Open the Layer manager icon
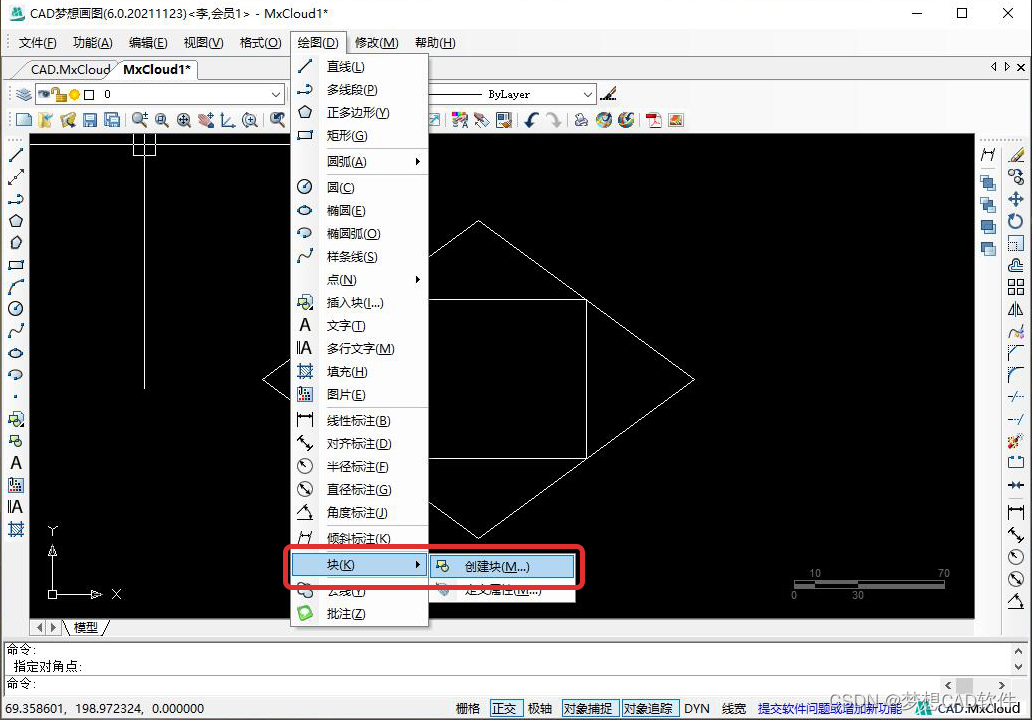The width and height of the screenshot is (1032, 720). pyautogui.click(x=24, y=94)
